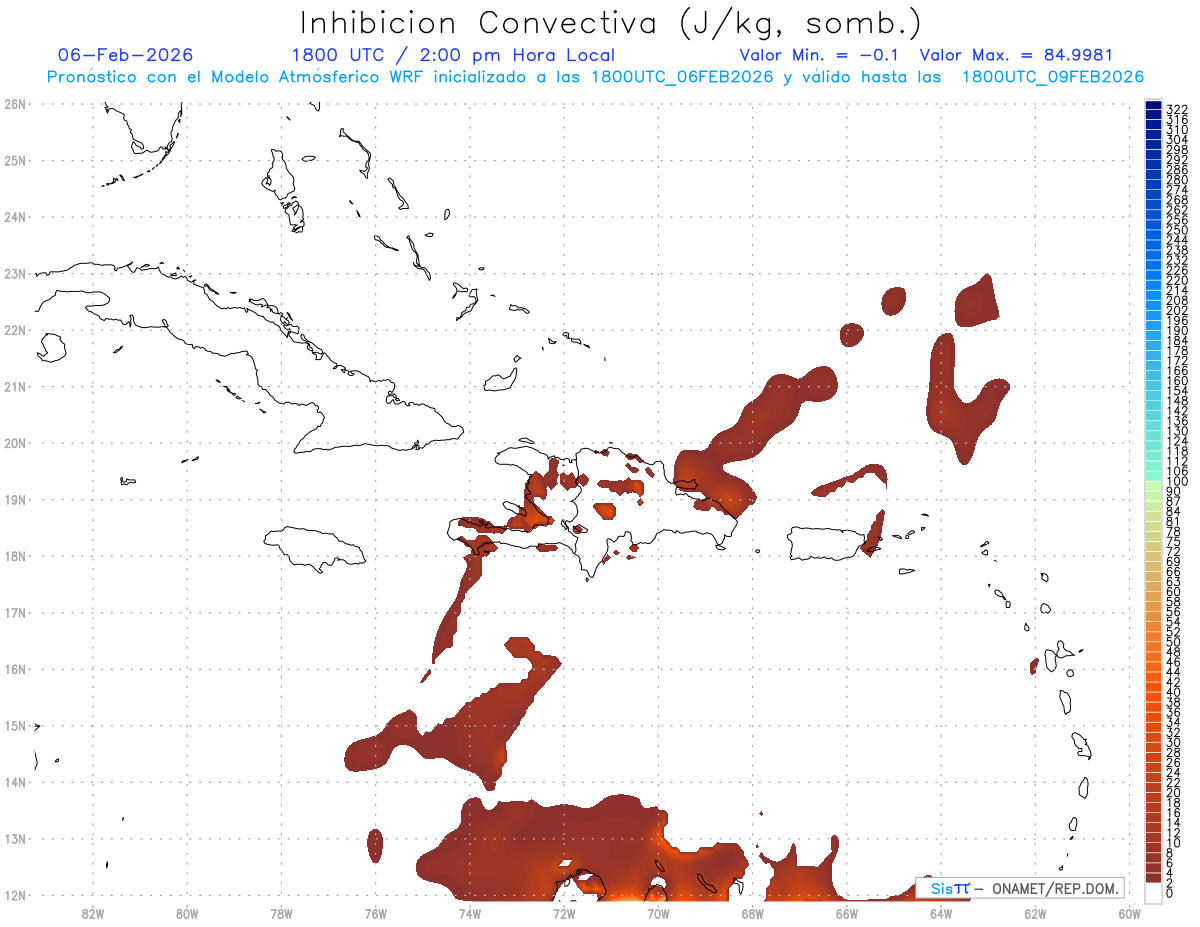Click the 25N latitude label
Image resolution: width=1200 pixels, height=927 pixels.
click(x=14, y=160)
